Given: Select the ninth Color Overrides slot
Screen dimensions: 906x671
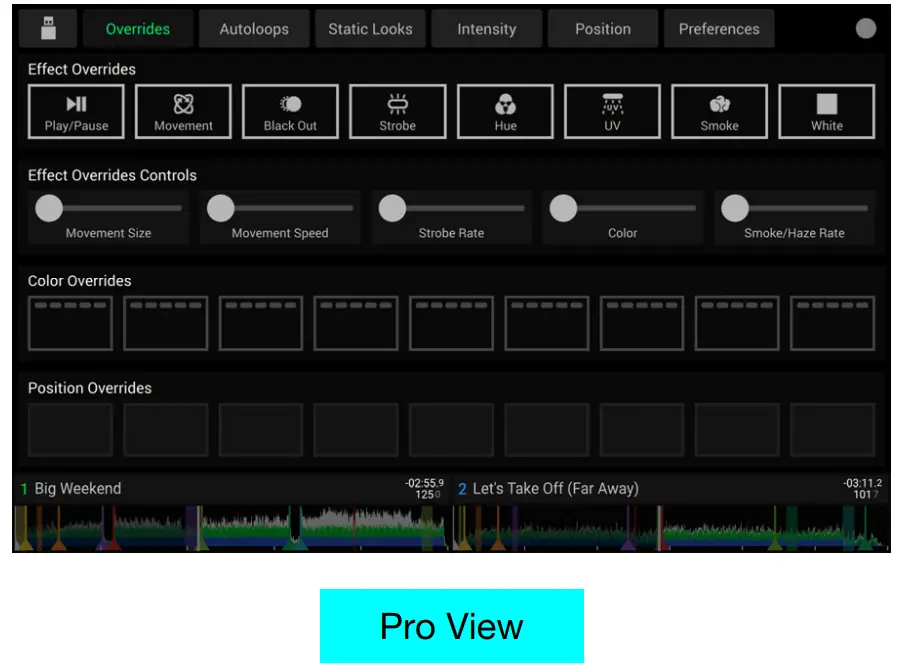Looking at the screenshot, I should click(832, 324).
